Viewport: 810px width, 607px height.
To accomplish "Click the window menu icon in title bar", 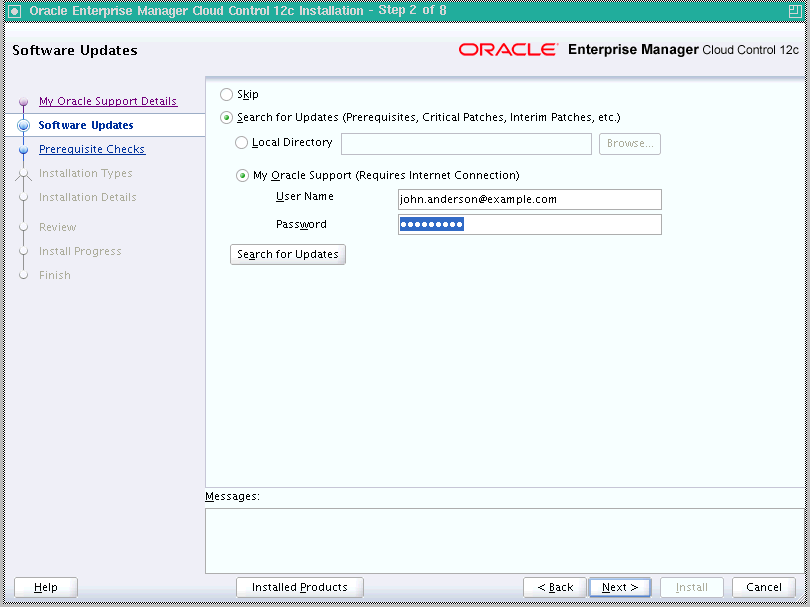I will coord(14,11).
